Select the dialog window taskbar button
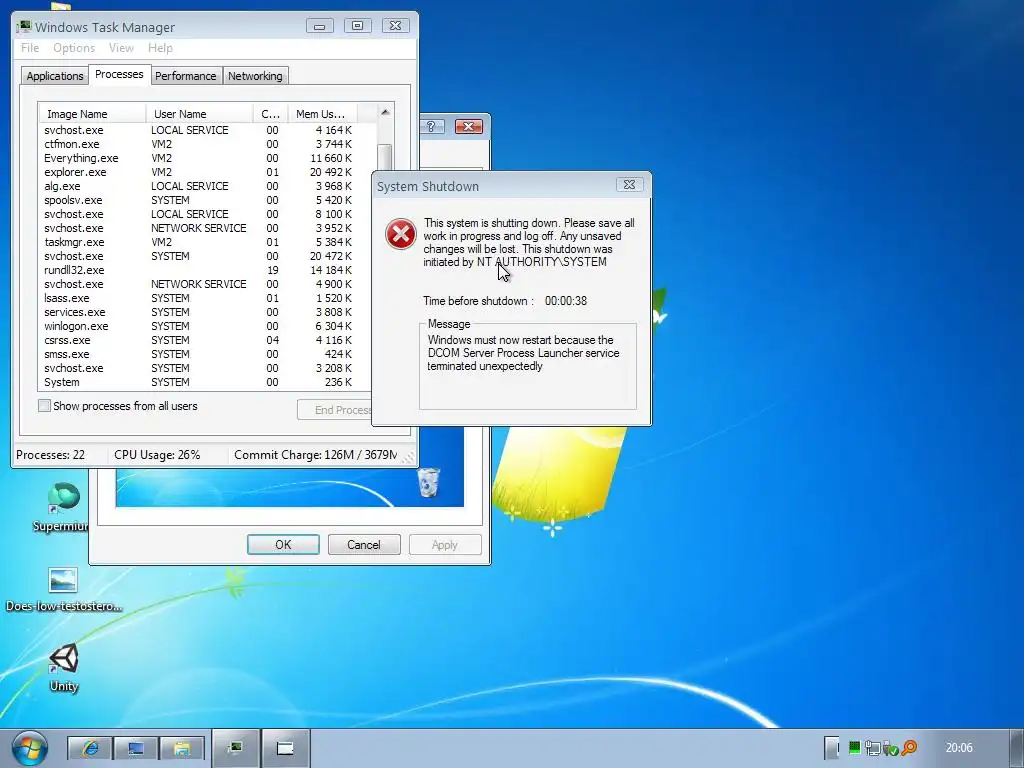This screenshot has height=768, width=1024. coord(285,748)
